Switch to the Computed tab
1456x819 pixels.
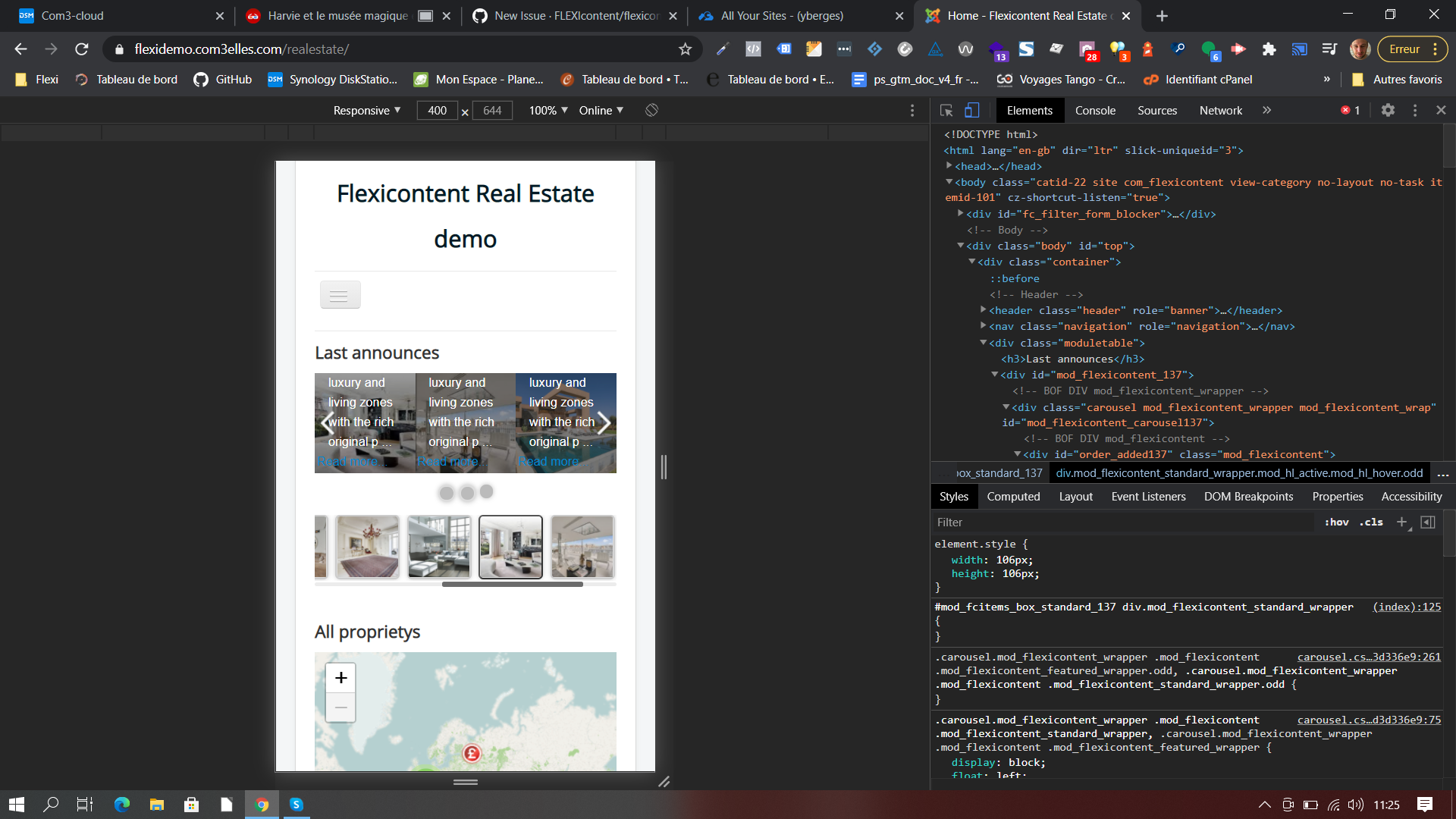point(1013,496)
